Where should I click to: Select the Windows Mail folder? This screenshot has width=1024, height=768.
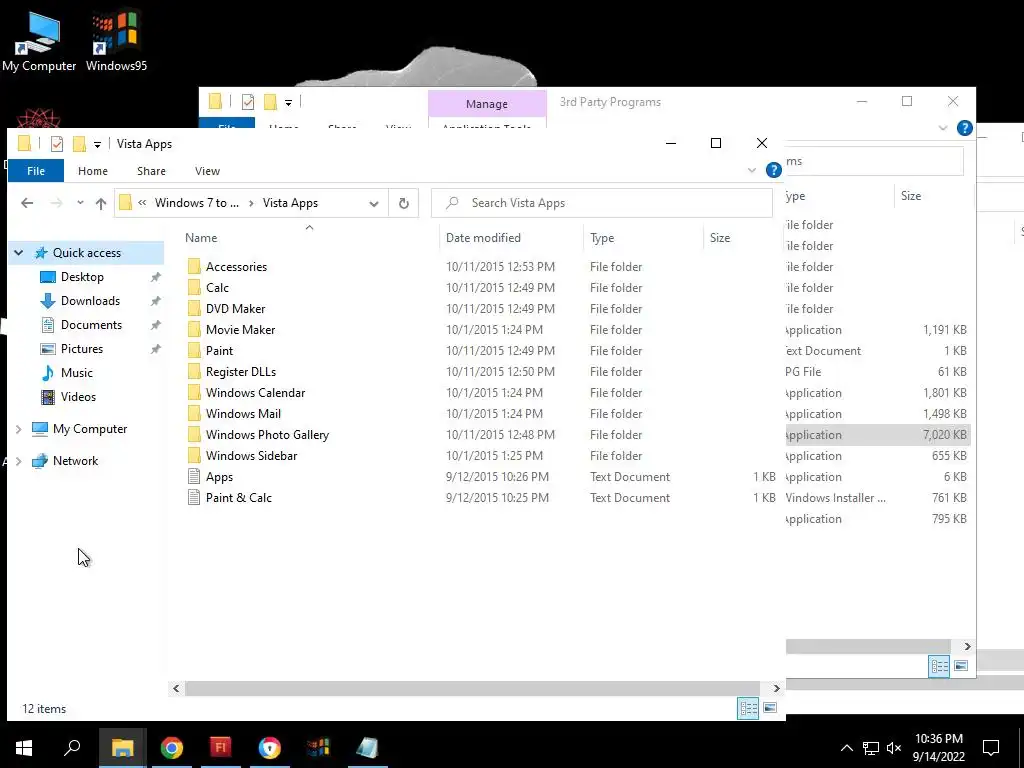coord(243,413)
